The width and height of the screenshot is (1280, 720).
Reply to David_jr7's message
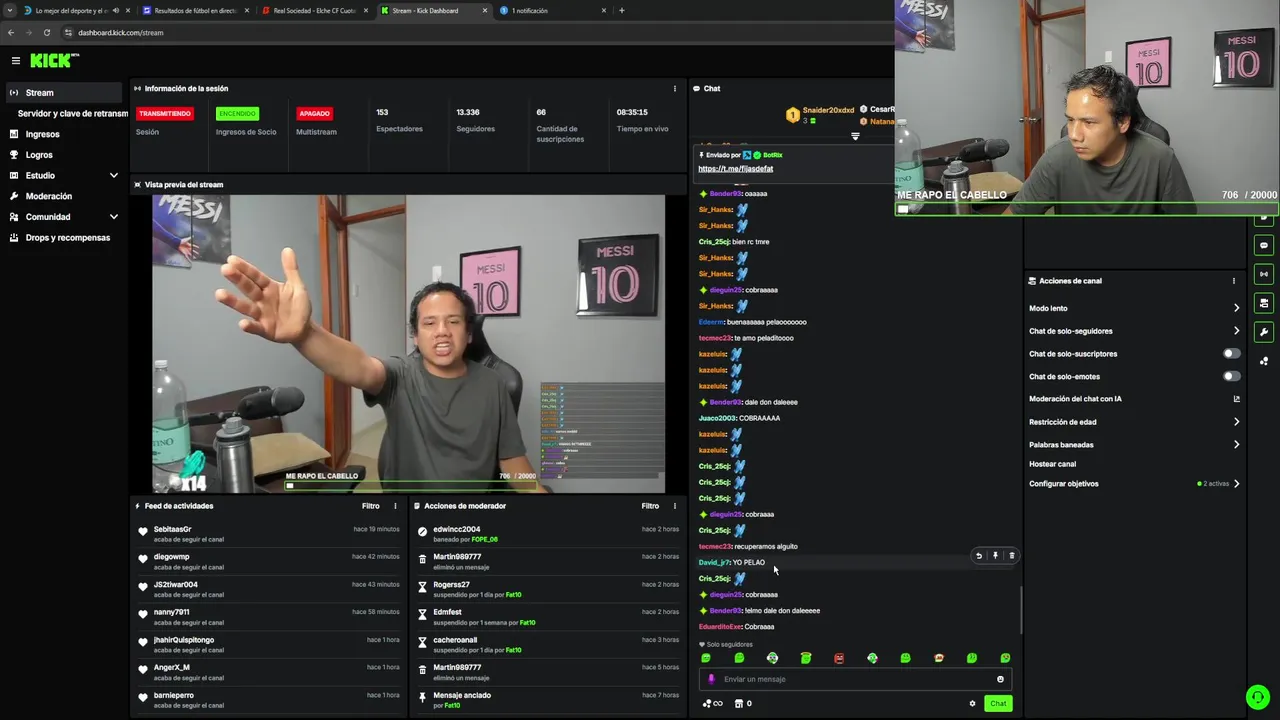coord(979,555)
